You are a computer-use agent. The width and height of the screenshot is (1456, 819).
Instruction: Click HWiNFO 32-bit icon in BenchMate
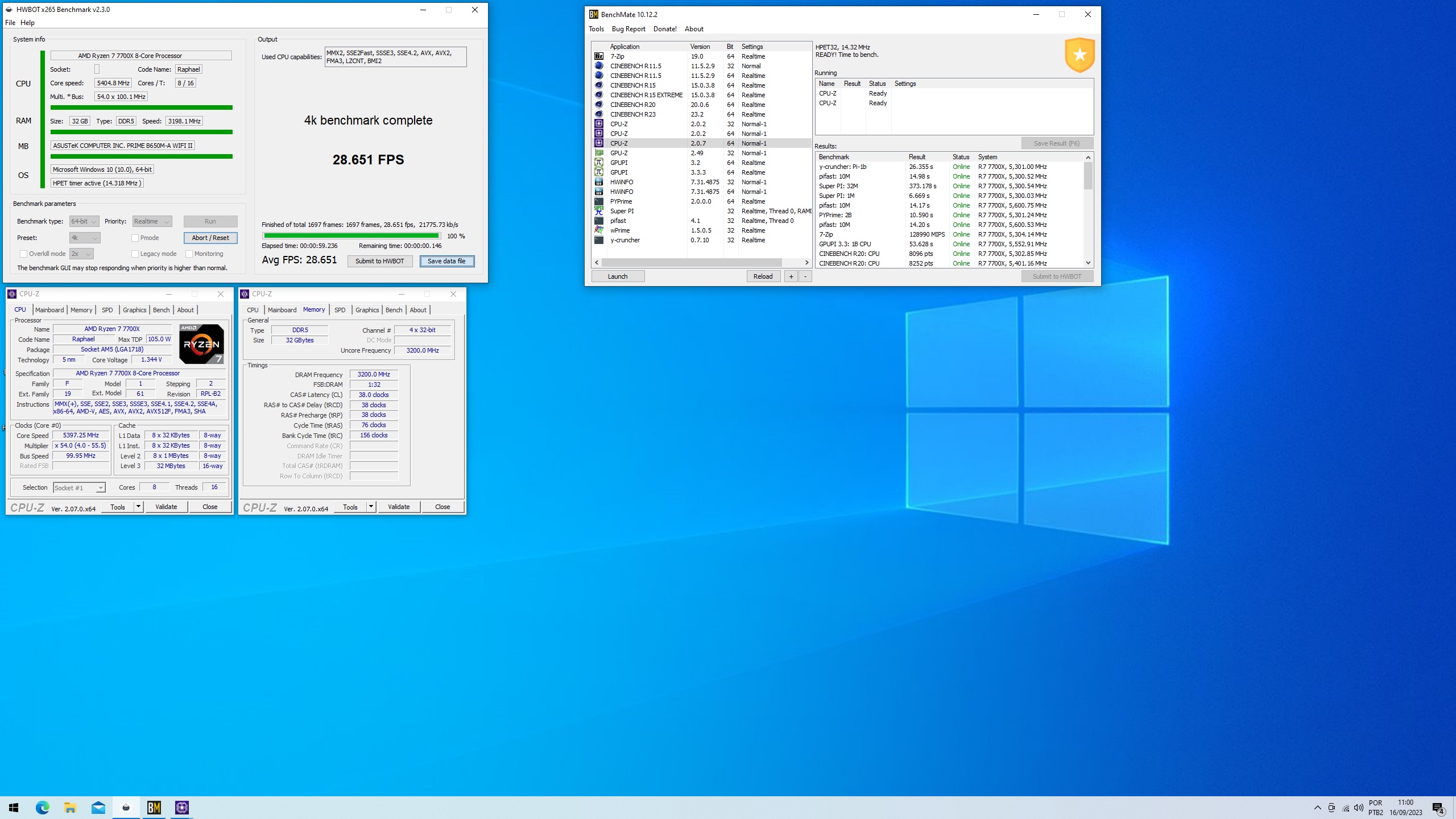click(599, 182)
